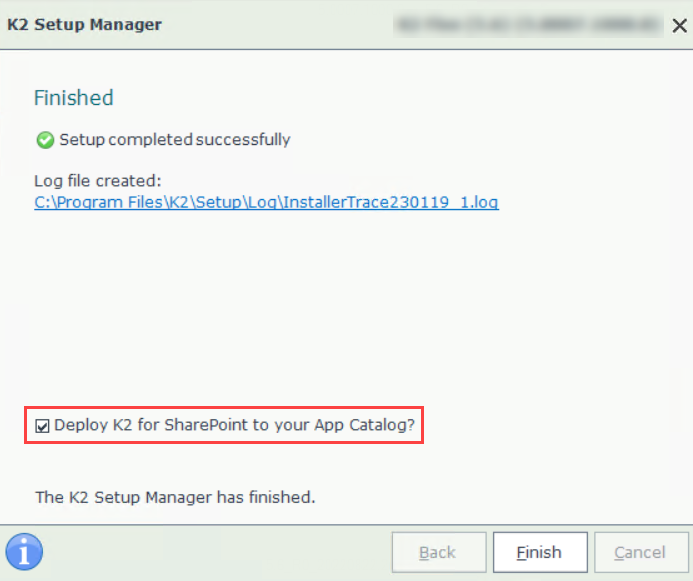Click the "Finished" heading
Image resolution: width=693 pixels, height=581 pixels.
click(73, 98)
